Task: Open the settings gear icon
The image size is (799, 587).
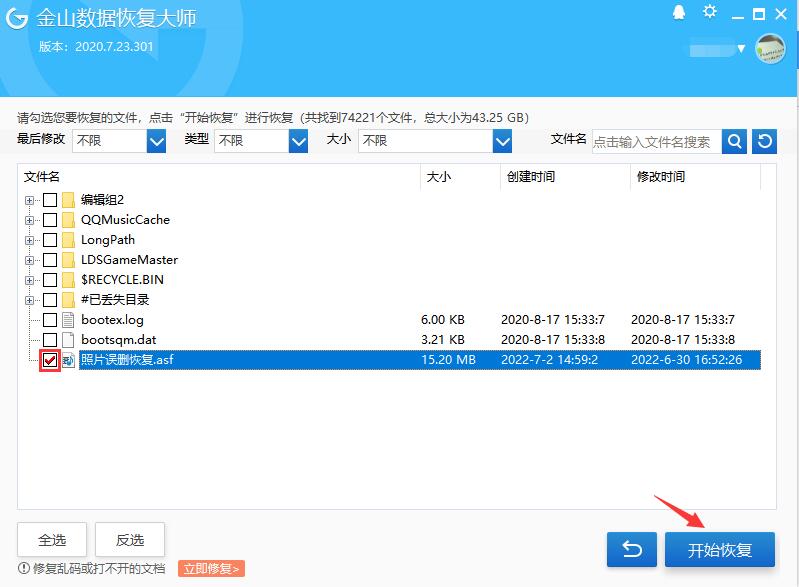Action: pyautogui.click(x=709, y=11)
